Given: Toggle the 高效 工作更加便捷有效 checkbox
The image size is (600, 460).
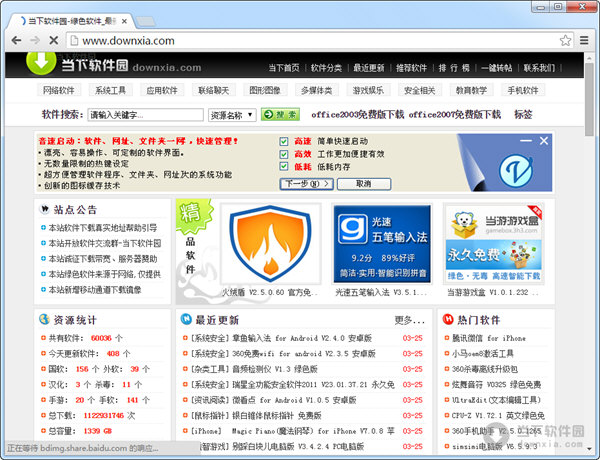Looking at the screenshot, I should 284,154.
